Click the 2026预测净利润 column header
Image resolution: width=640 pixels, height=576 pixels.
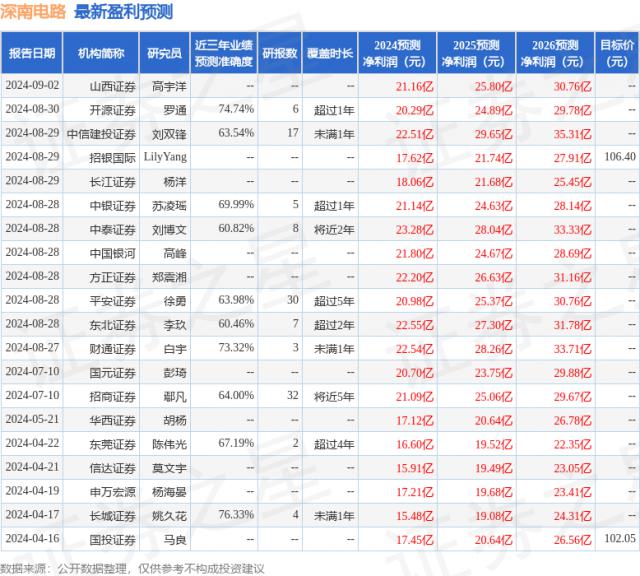(x=553, y=53)
